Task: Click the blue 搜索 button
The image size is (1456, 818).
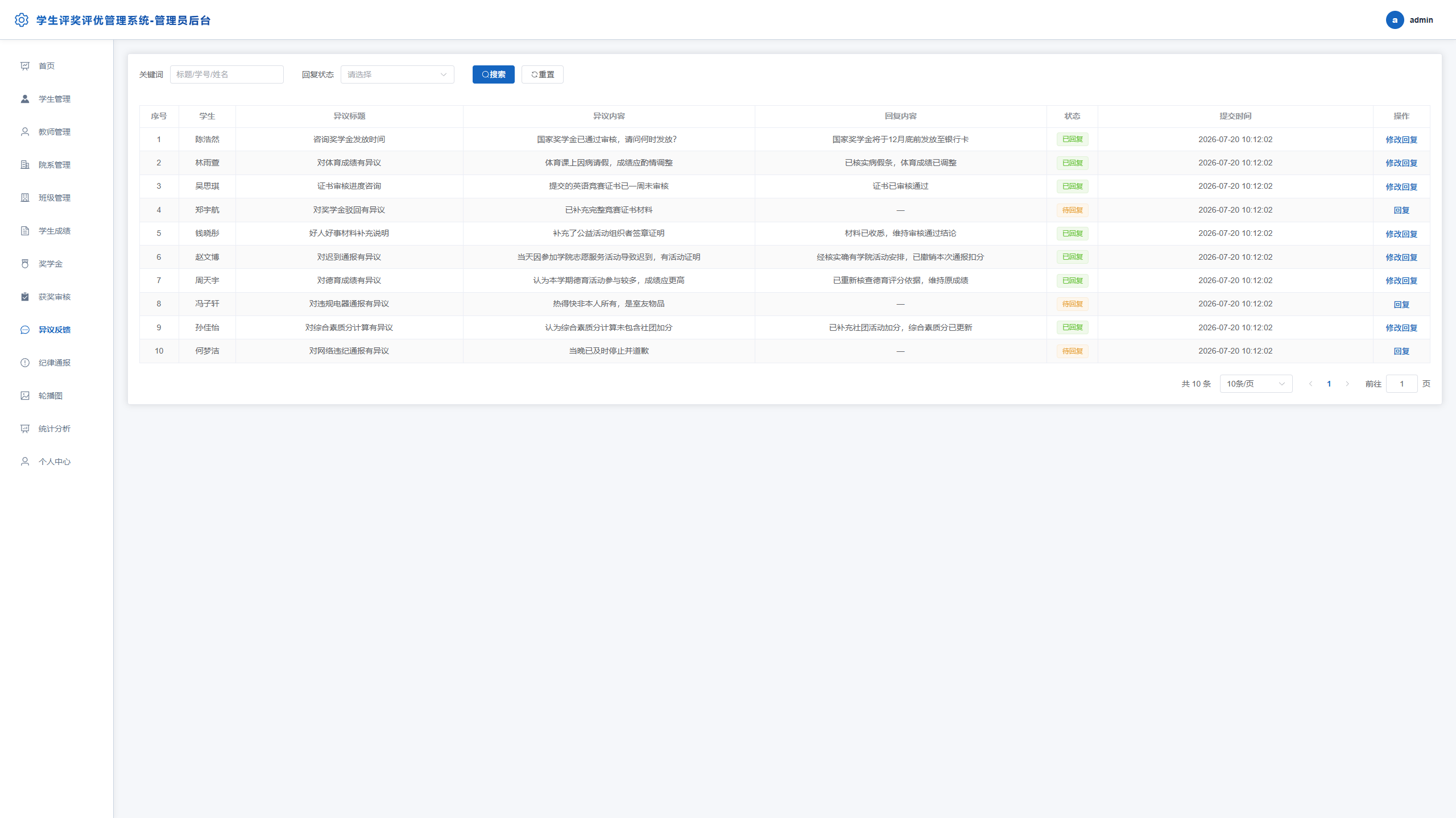Action: [493, 74]
